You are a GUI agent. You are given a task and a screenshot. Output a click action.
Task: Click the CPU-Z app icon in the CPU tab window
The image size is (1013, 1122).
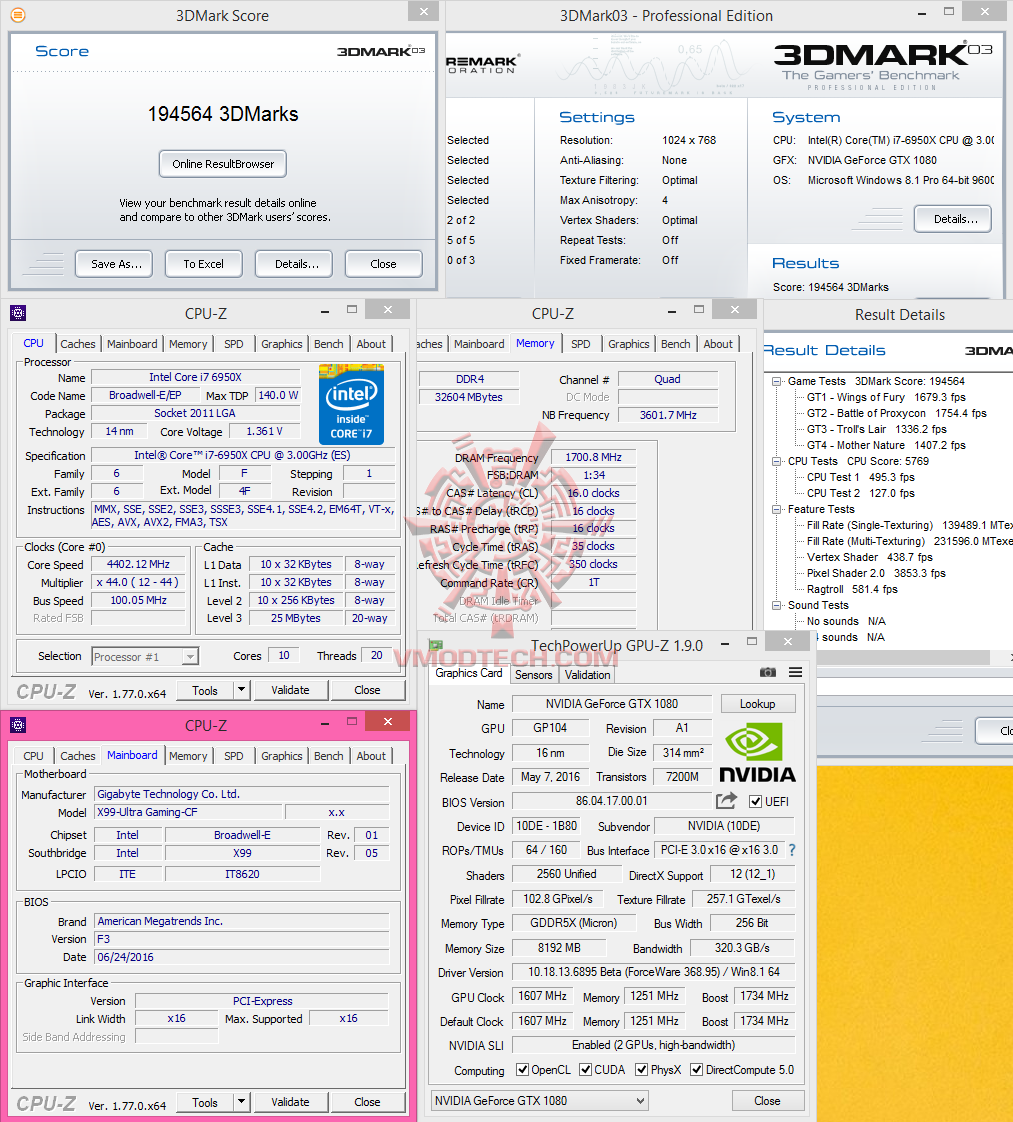18,313
